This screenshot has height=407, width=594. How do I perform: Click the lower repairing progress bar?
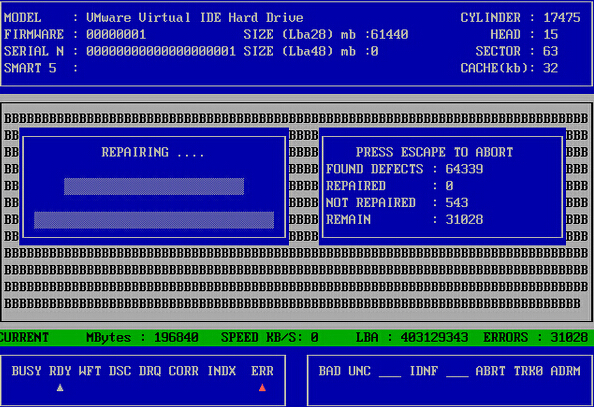pos(154,220)
